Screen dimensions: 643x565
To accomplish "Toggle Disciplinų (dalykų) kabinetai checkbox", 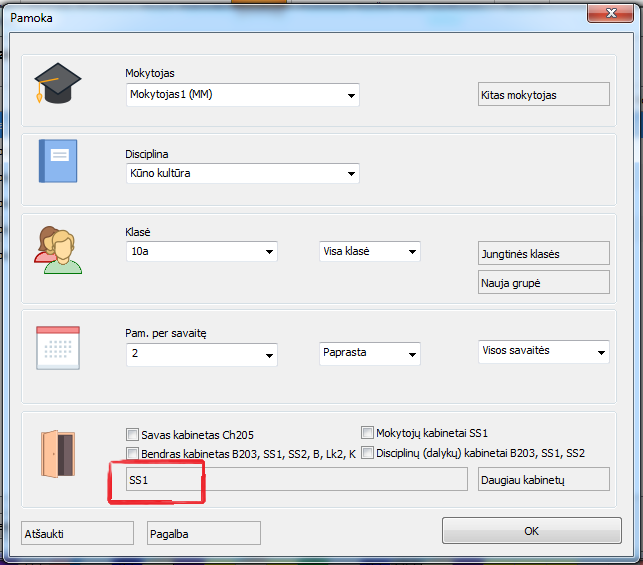I will (x=367, y=453).
